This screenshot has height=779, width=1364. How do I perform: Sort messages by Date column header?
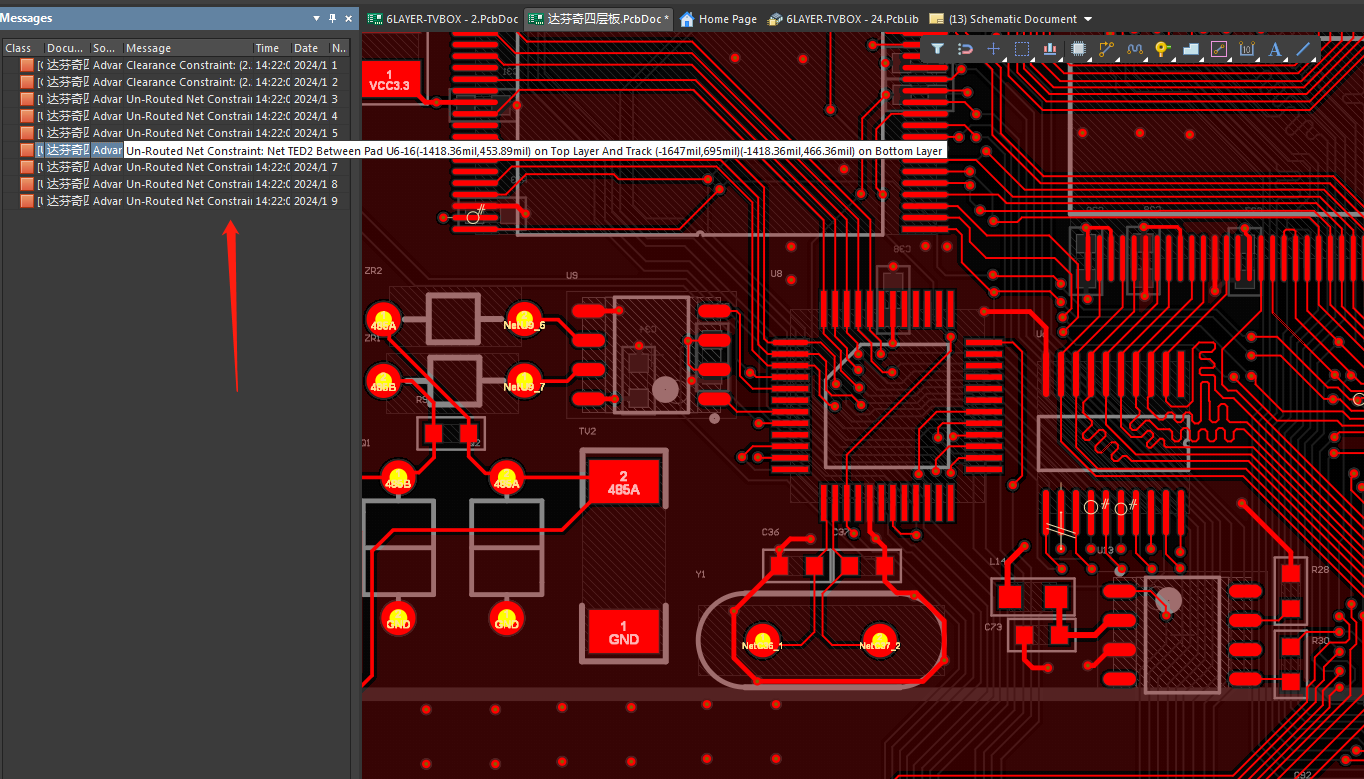click(309, 48)
